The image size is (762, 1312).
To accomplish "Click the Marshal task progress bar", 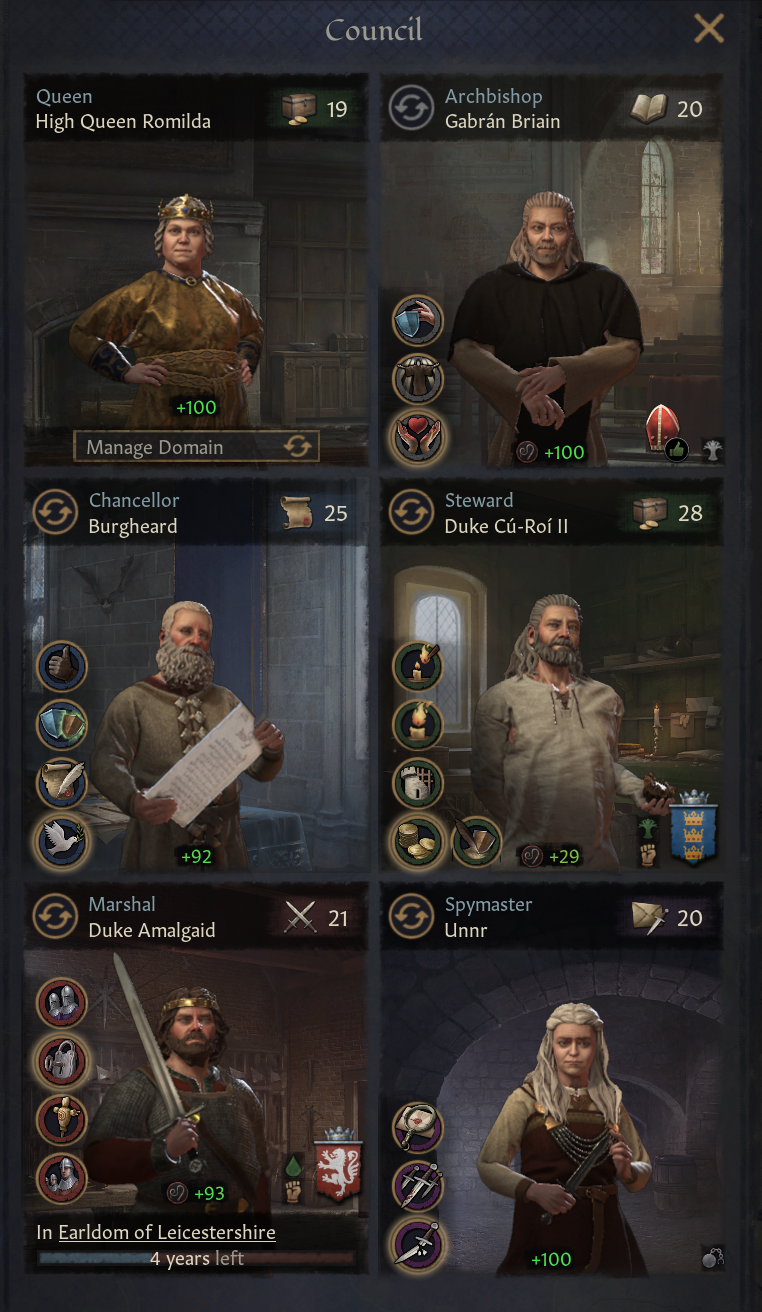I will pyautogui.click(x=196, y=1259).
